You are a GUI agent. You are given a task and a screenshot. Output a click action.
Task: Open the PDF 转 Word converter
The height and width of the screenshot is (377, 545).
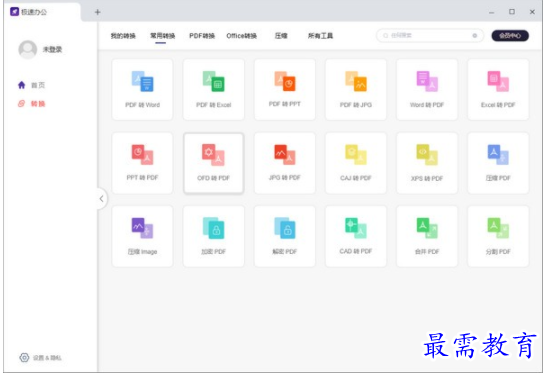[142, 89]
